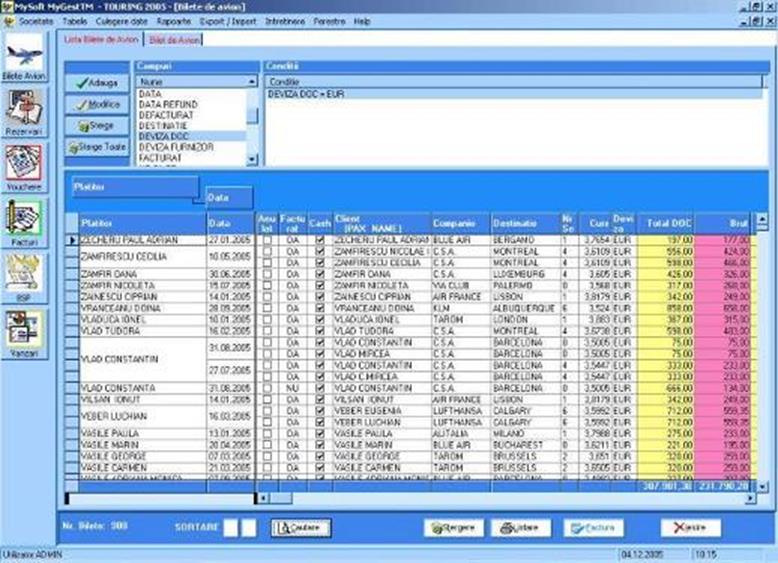Open the Rapoarte menu
Viewport: 778px width, 563px height.
click(174, 21)
